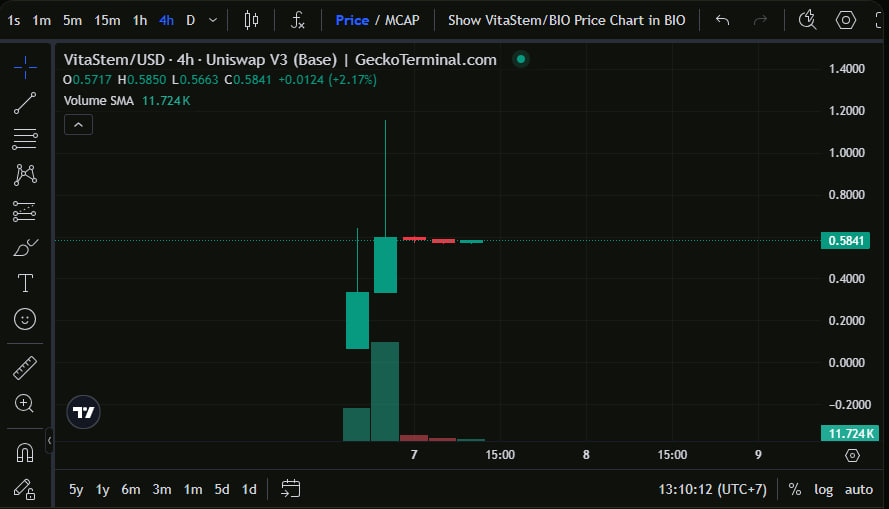Click the Volume SMA indicator label
Screen dimensions: 889x509
(x=99, y=101)
